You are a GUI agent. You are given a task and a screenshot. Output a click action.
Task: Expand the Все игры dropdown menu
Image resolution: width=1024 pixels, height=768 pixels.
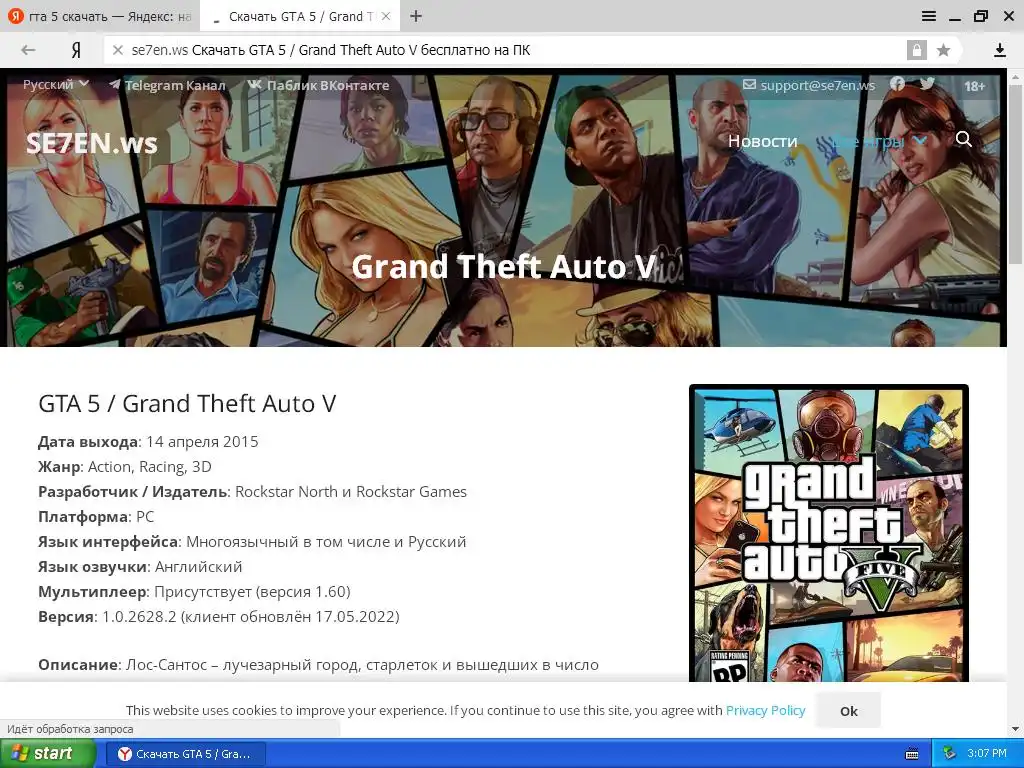(878, 141)
